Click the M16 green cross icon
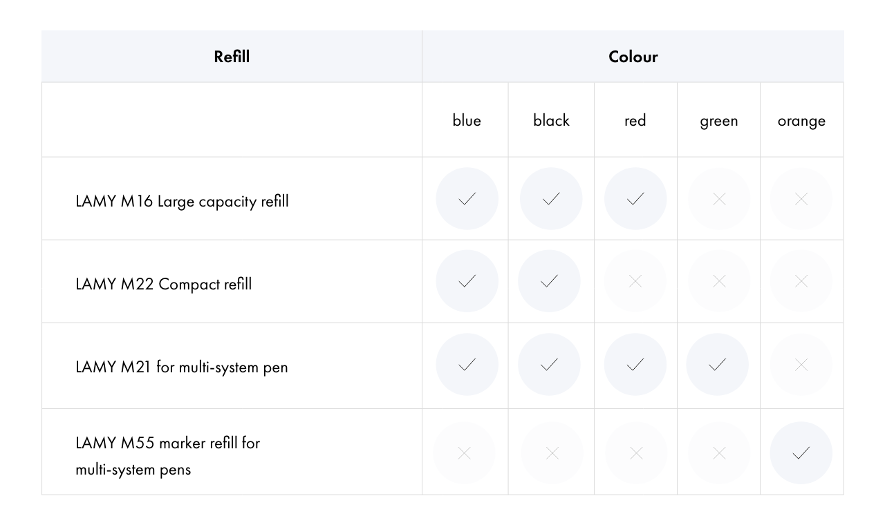Viewport: 885px width, 525px height. [719, 199]
